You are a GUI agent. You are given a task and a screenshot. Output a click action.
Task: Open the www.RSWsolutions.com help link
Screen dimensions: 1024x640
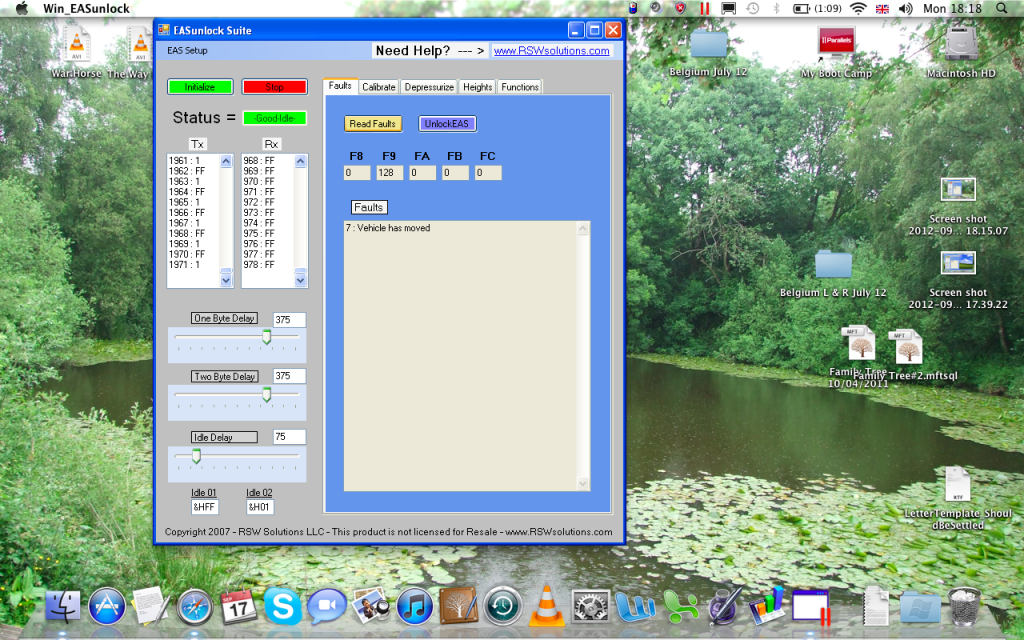[551, 51]
